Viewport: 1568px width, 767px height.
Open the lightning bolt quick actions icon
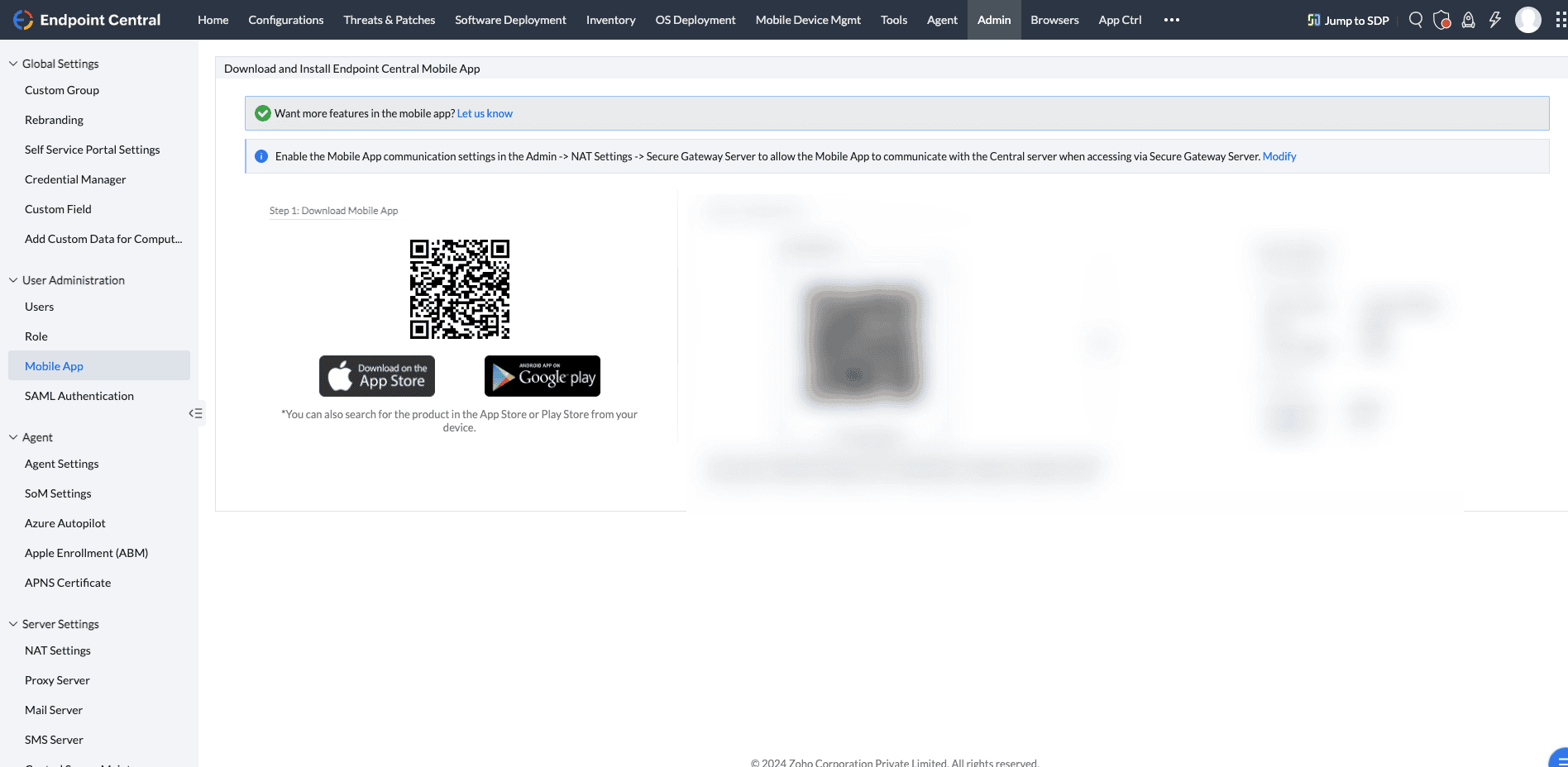(1495, 20)
